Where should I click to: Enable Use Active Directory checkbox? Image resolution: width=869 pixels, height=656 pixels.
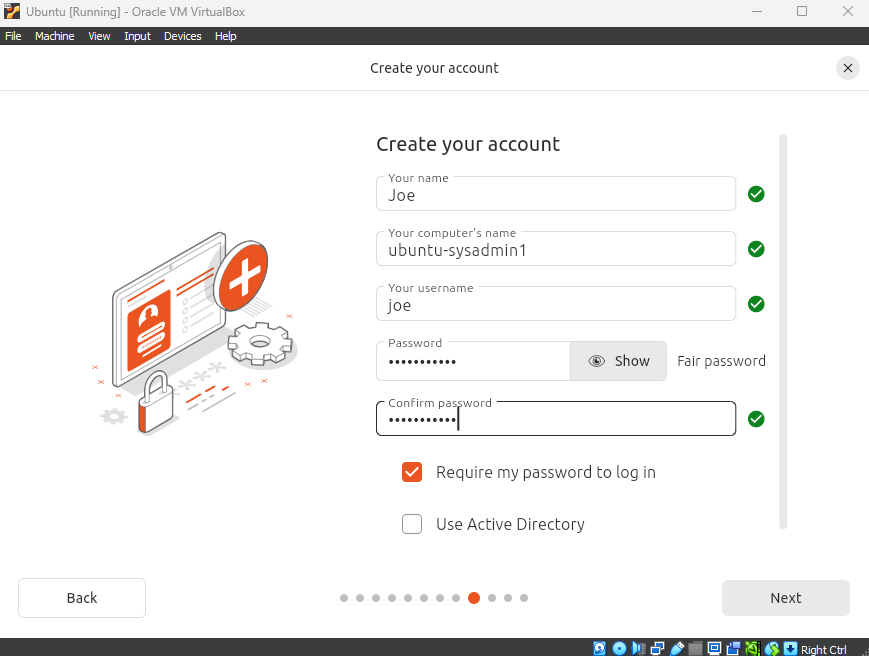(x=412, y=524)
